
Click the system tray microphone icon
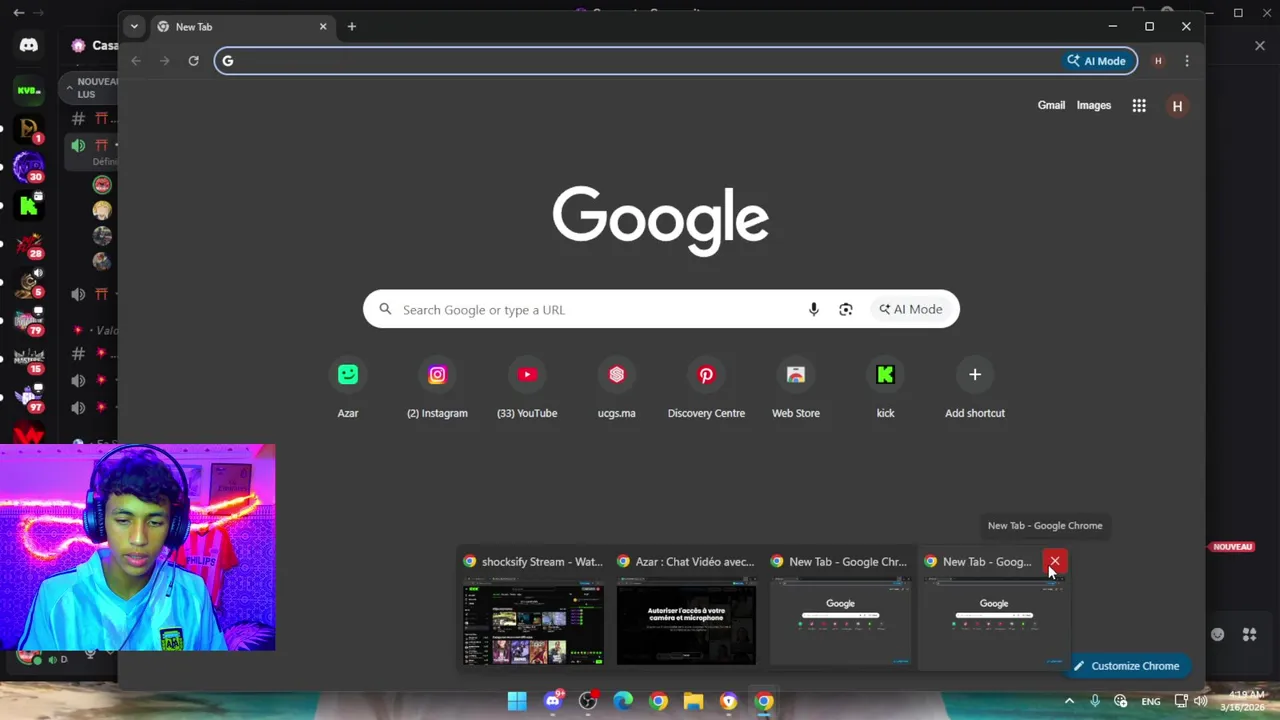(x=1095, y=701)
